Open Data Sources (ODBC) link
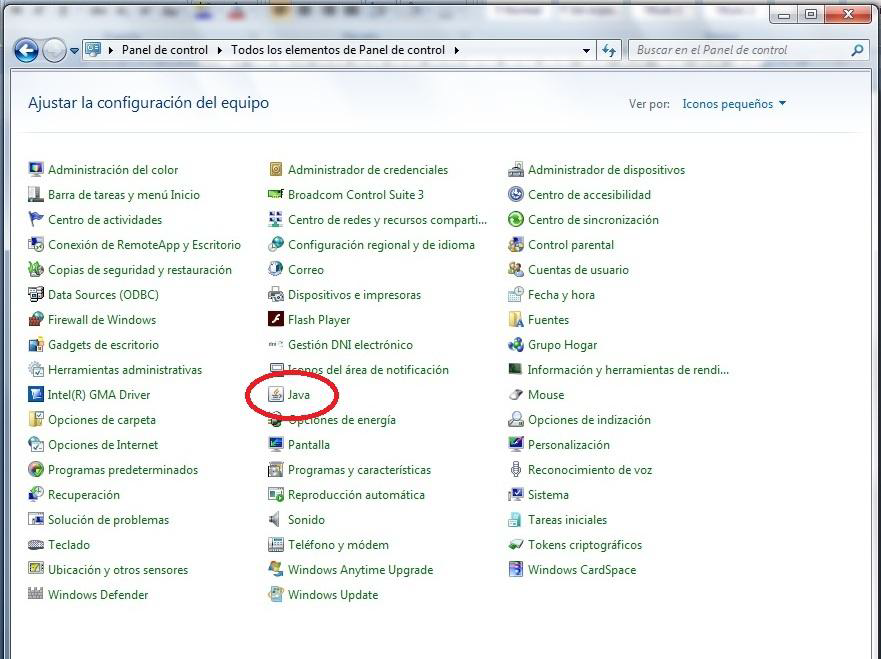The height and width of the screenshot is (659, 881). pyautogui.click(x=103, y=294)
